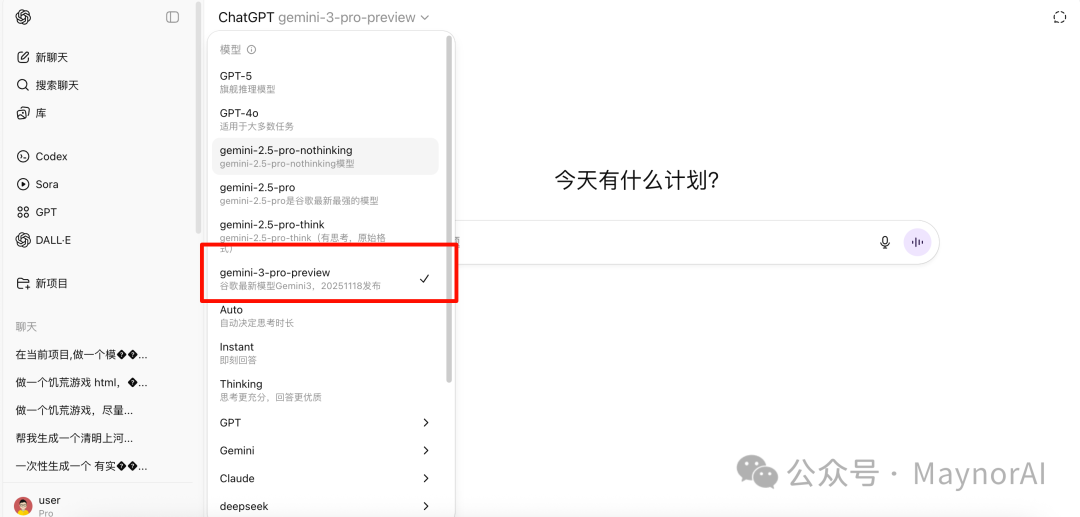Choose Auto thinking mode
This screenshot has width=1080, height=517.
click(325, 316)
